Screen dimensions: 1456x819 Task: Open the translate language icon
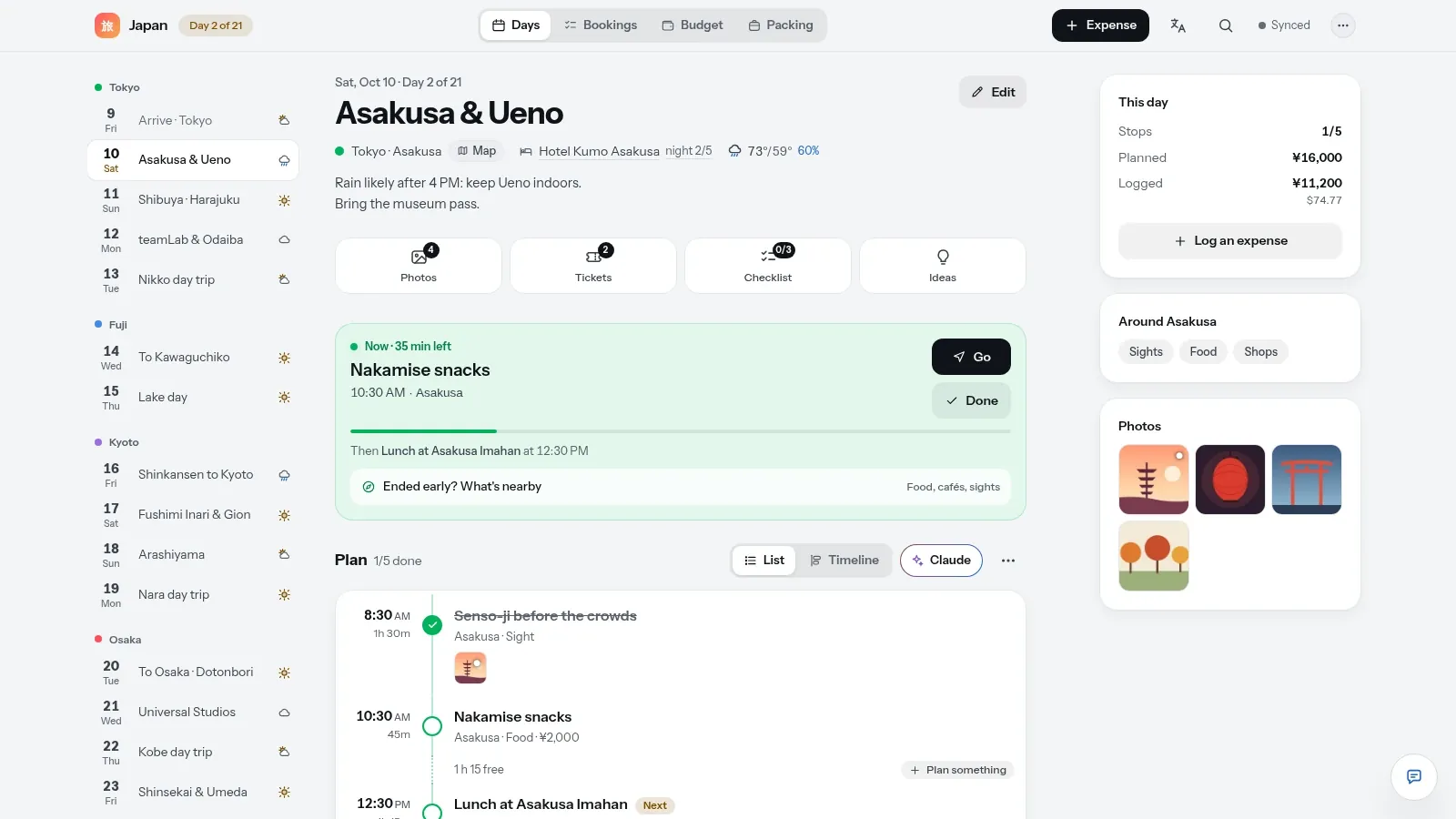1178,25
